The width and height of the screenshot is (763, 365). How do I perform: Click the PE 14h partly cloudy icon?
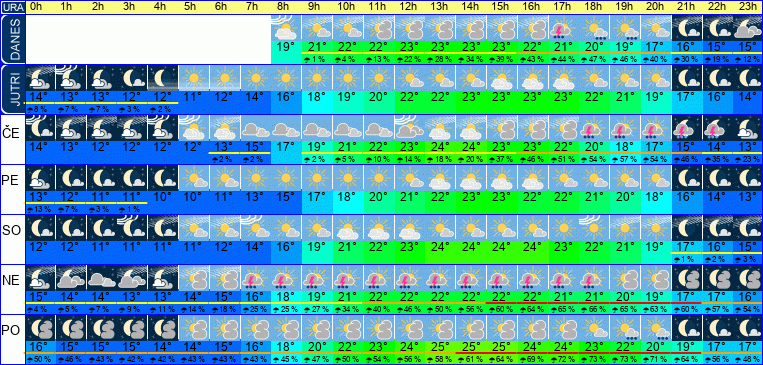coord(471,178)
